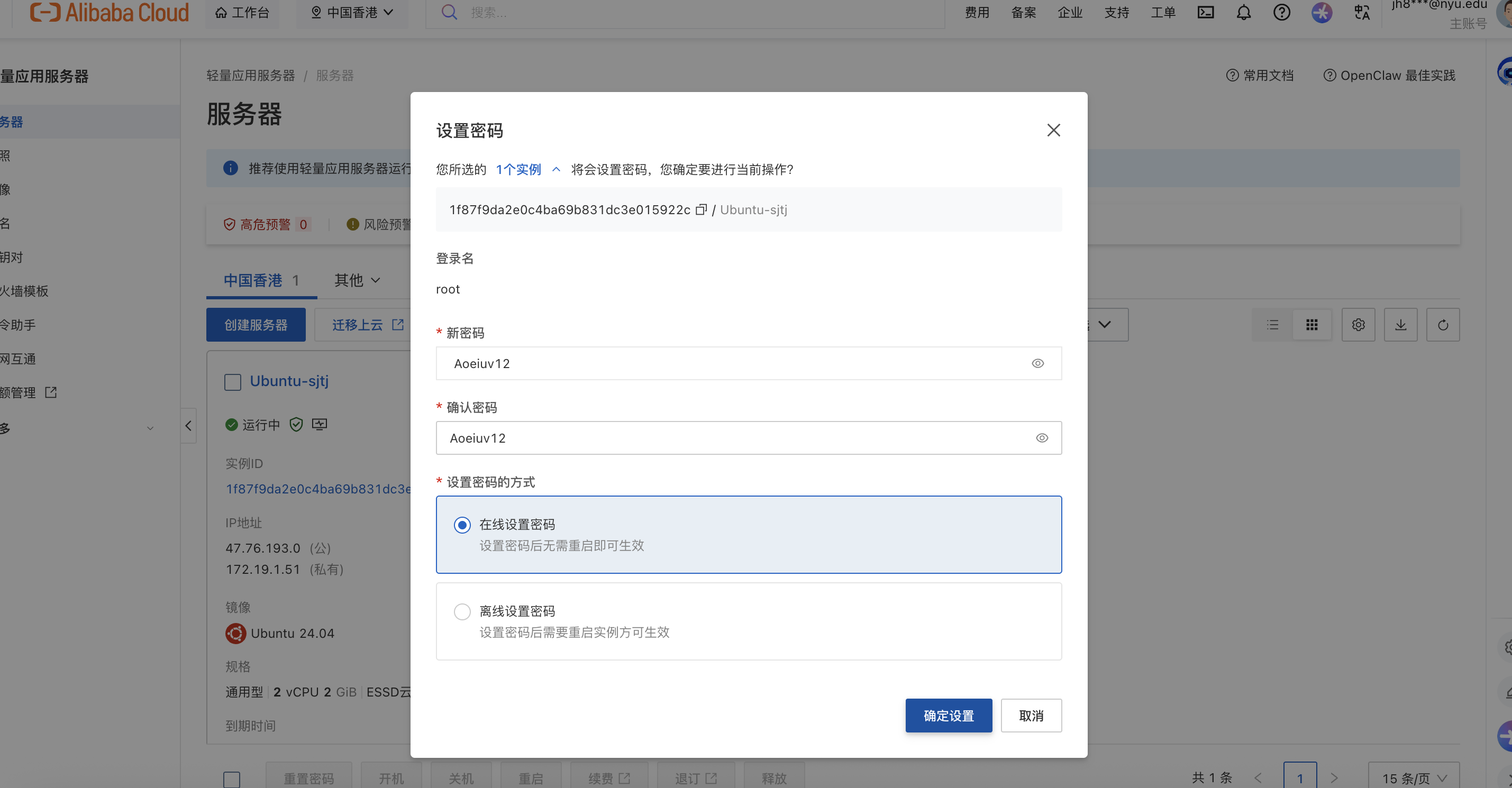
Task: Open notifications bell icon
Action: click(1243, 12)
